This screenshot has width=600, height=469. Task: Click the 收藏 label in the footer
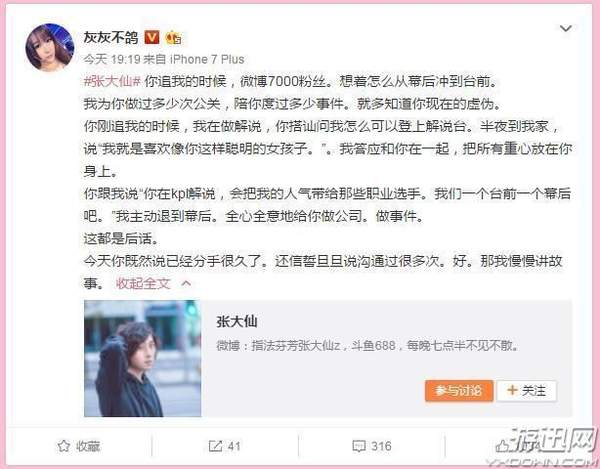pos(88,446)
